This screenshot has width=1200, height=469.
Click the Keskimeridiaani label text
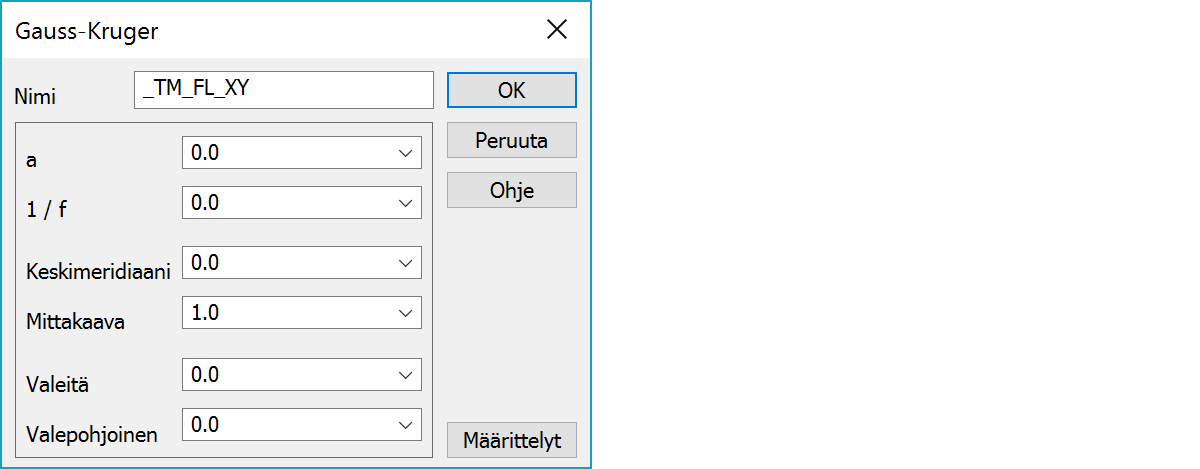[98, 272]
